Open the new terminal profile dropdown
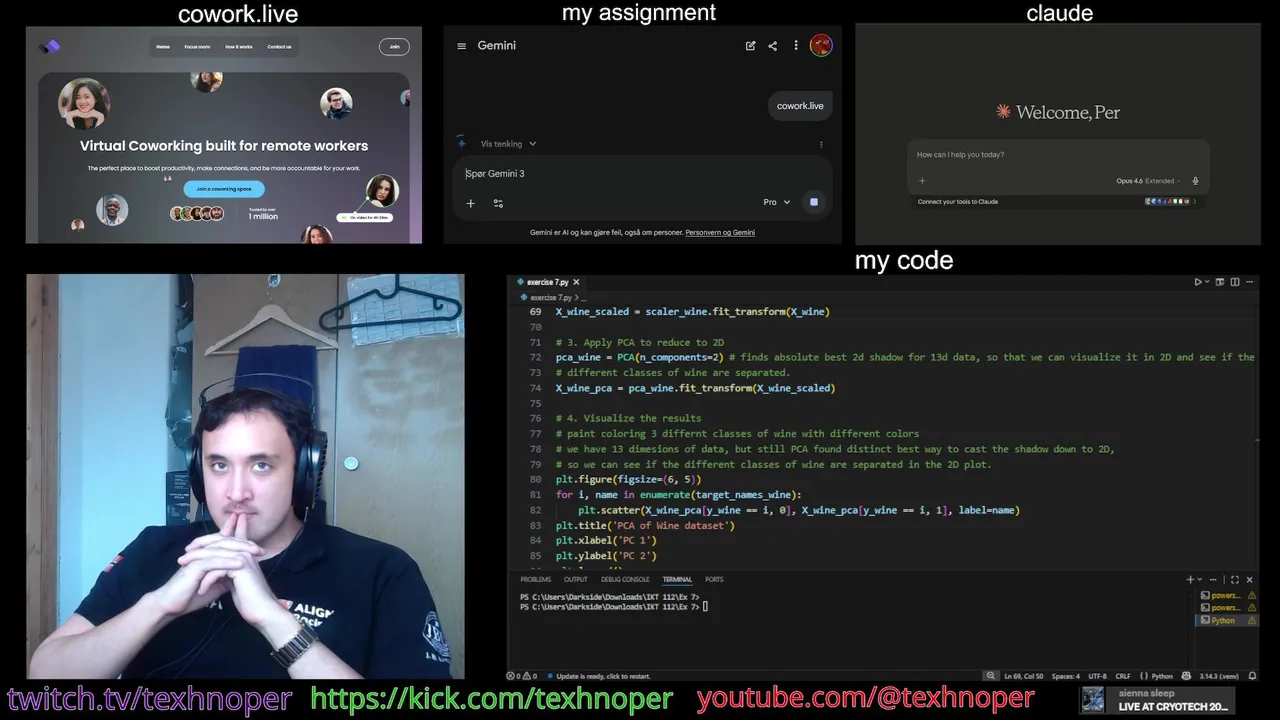Screen dimensions: 1280x720 pos(1199,580)
